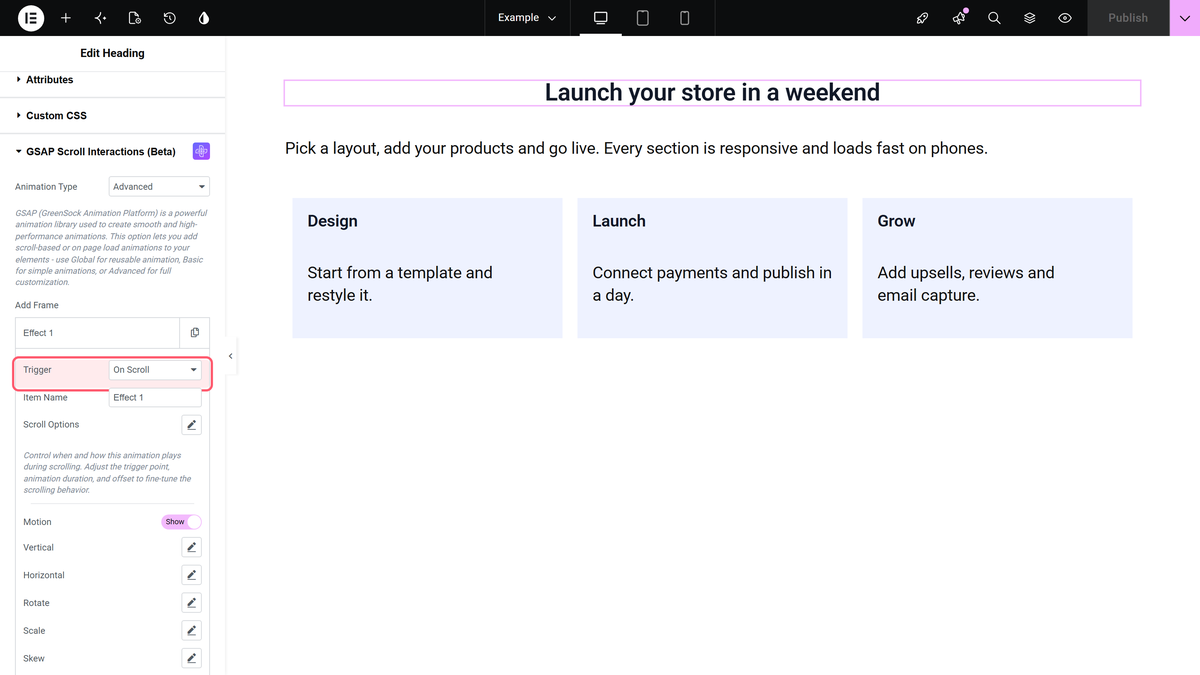This screenshot has width=1200, height=675.
Task: Expand the Attributes section
Action: [x=113, y=80]
